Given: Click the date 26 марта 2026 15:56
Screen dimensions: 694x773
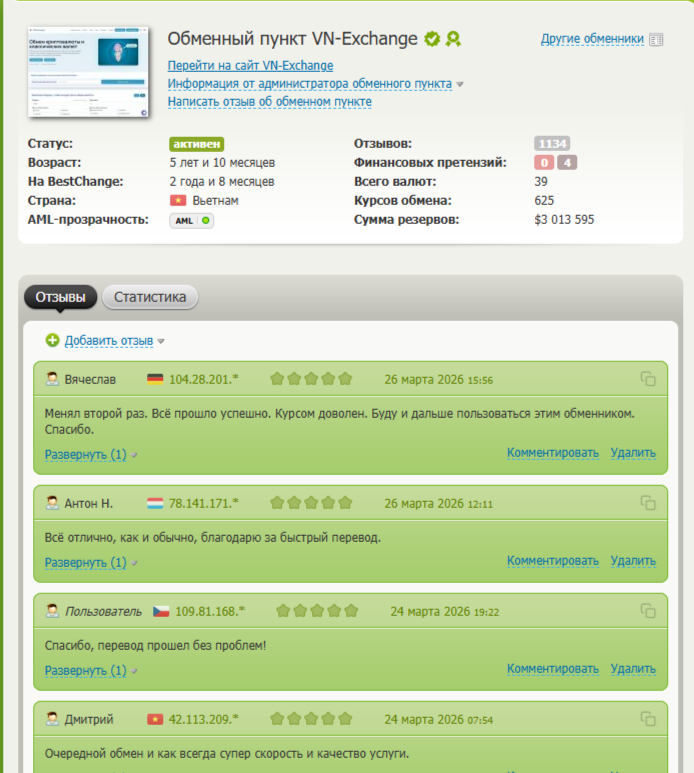Looking at the screenshot, I should 439,379.
